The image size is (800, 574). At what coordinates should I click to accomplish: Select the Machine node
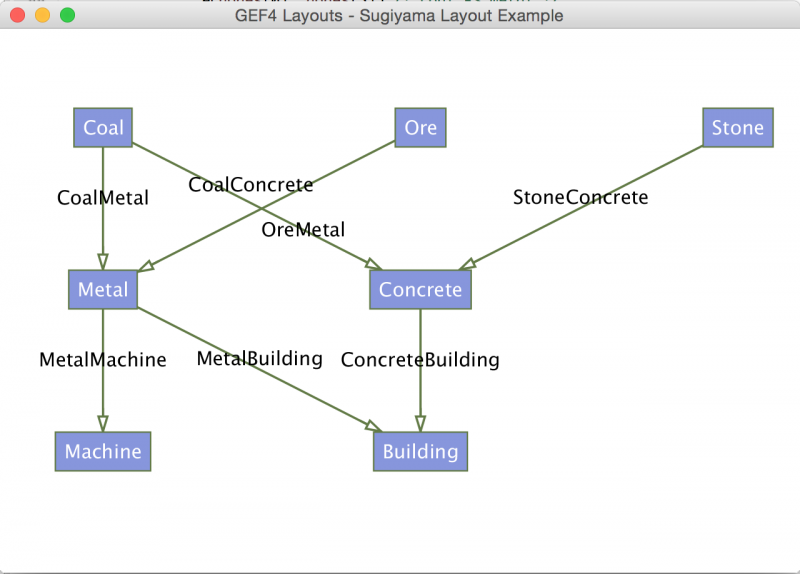(103, 452)
